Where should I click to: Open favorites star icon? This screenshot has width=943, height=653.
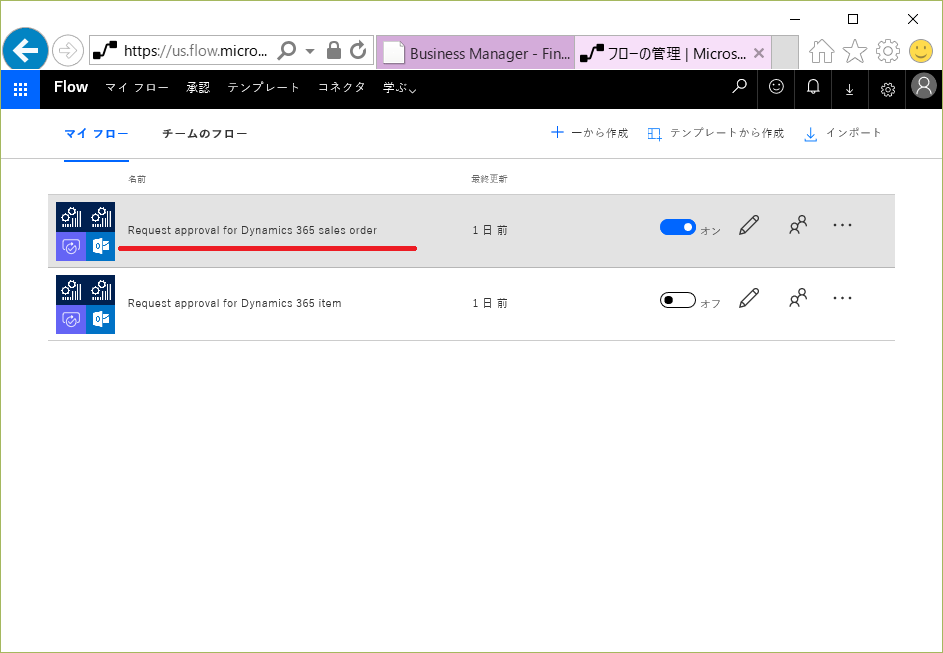point(855,51)
